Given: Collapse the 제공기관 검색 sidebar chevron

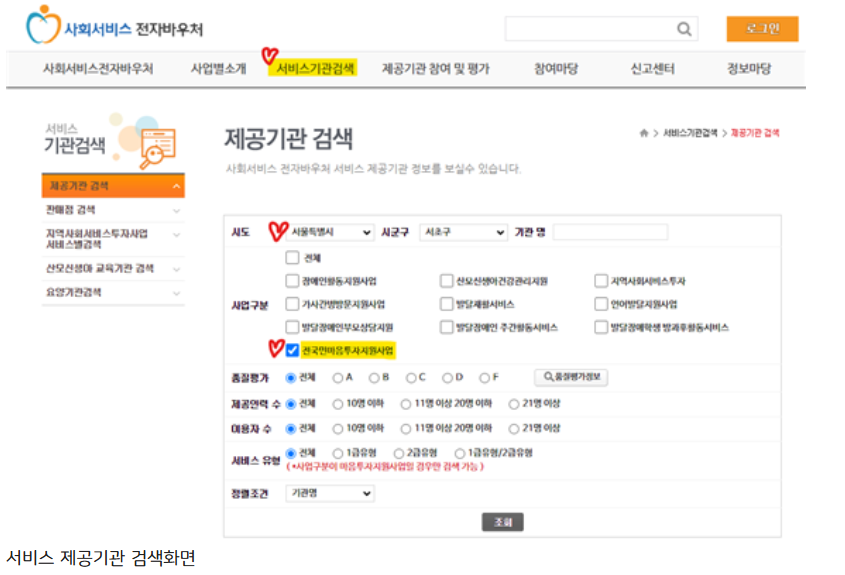Looking at the screenshot, I should 177,187.
